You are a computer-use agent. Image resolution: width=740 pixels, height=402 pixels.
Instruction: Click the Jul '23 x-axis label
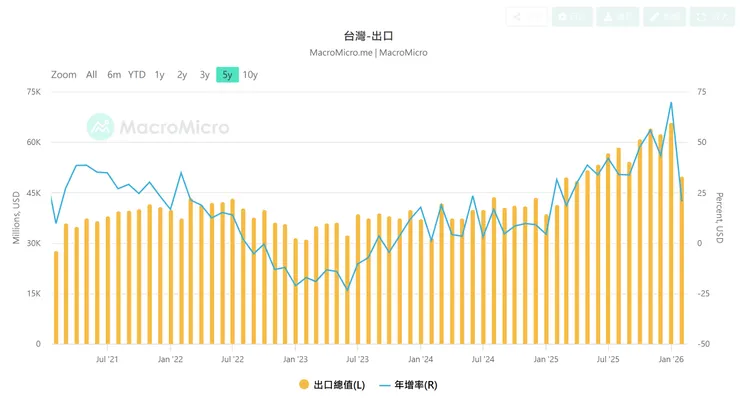pos(357,359)
